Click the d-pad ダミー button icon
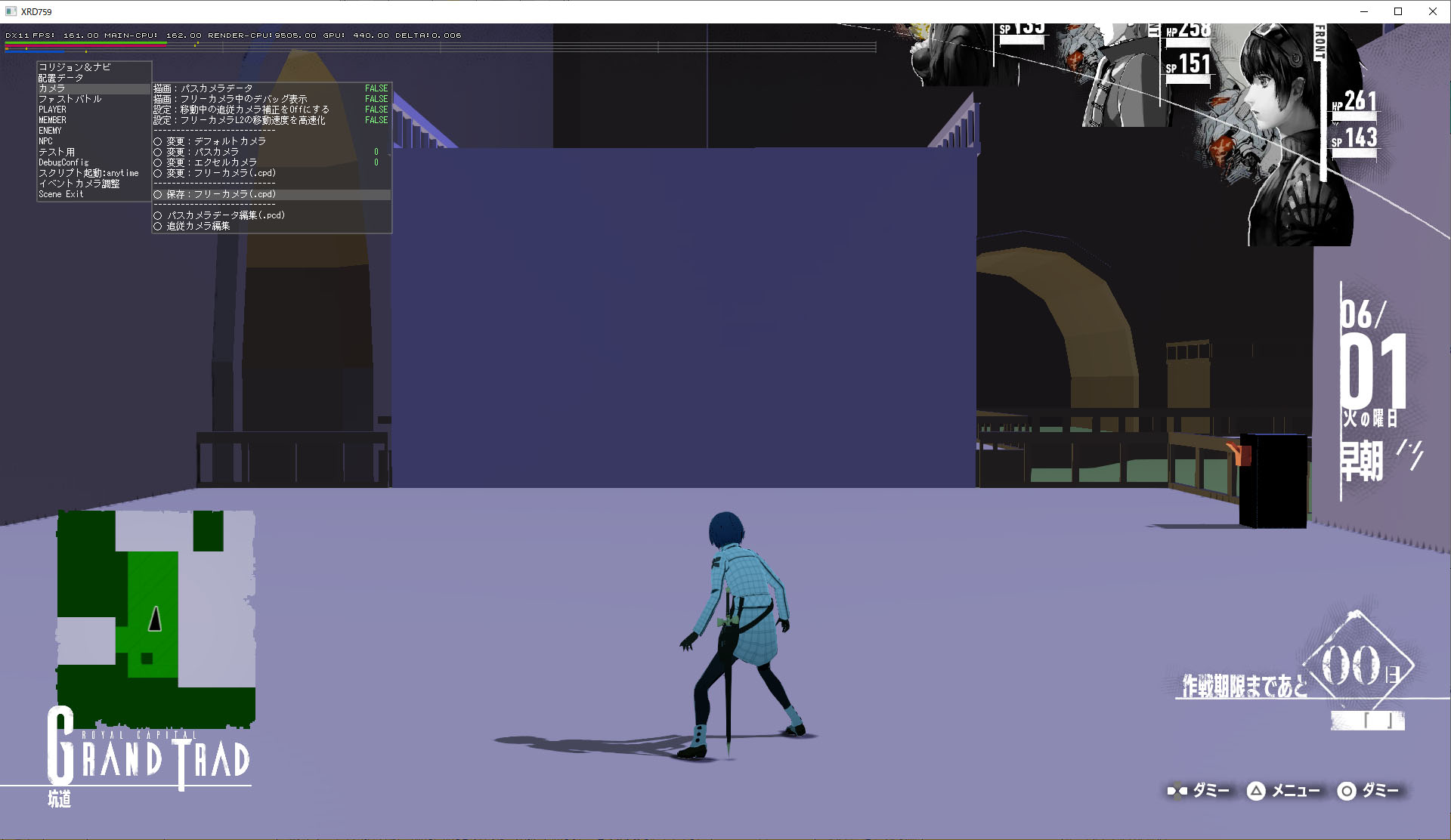The height and width of the screenshot is (840, 1451). [1177, 791]
